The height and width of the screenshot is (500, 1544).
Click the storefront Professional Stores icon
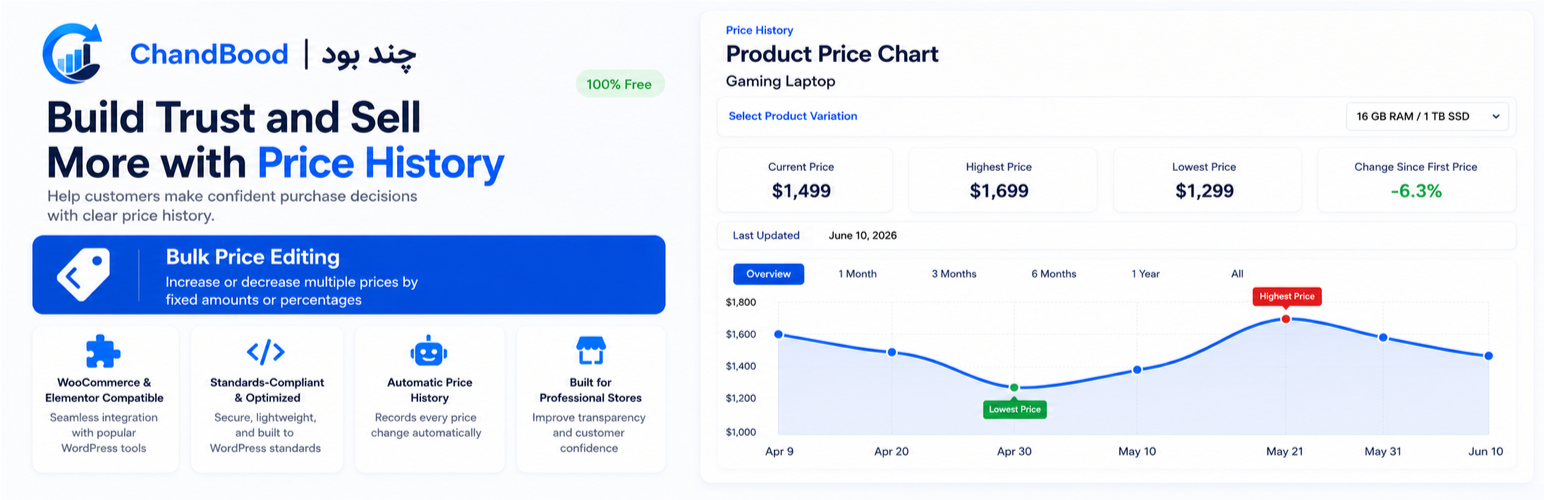[x=591, y=352]
